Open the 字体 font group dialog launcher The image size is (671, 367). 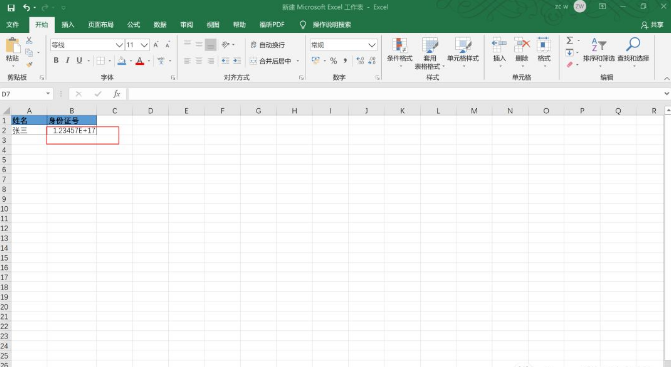(173, 77)
